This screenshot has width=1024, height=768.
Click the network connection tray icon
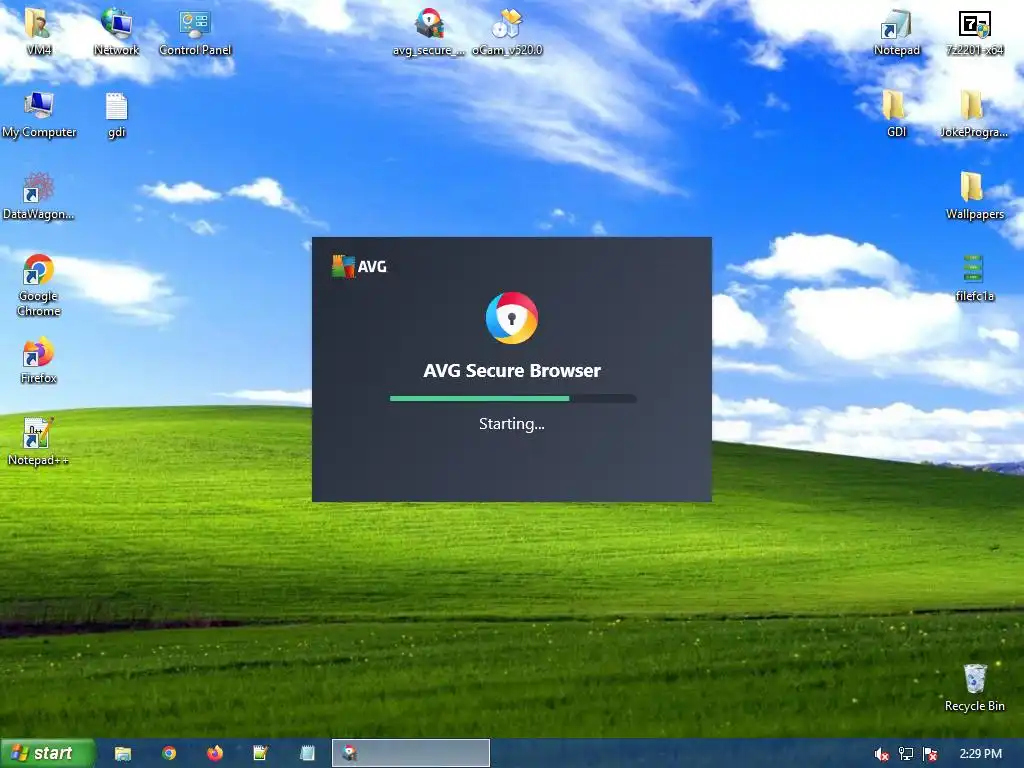906,754
